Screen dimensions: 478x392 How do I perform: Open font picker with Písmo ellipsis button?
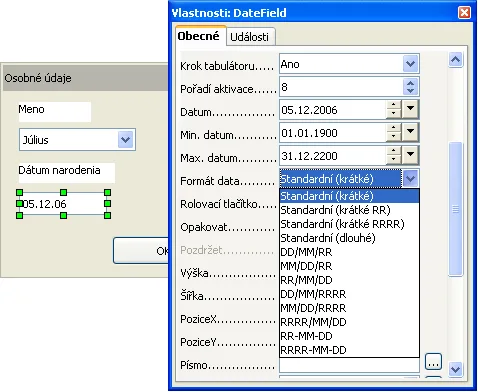tap(433, 362)
